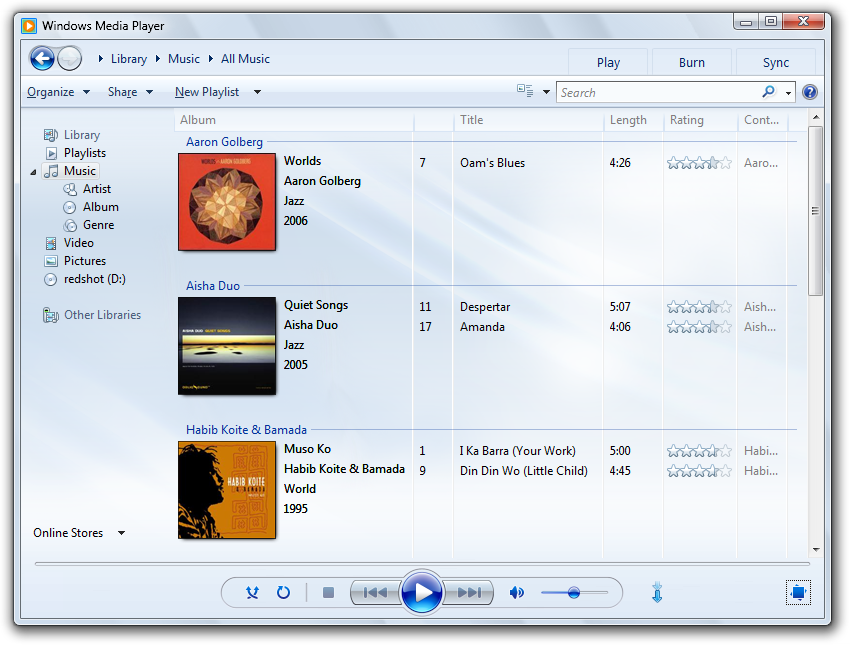Collapse the Music tree node

point(33,172)
